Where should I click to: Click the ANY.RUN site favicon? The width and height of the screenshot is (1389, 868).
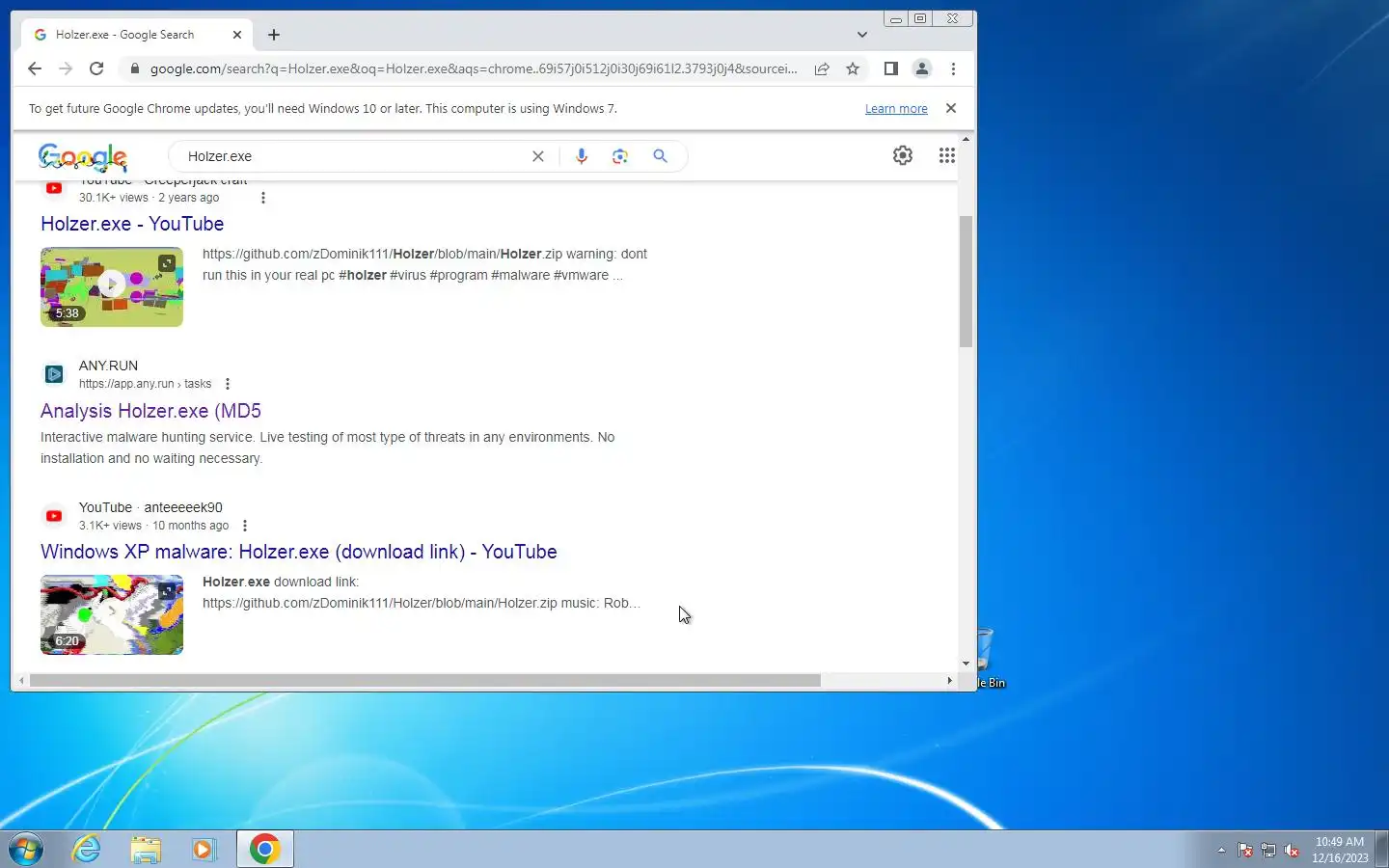[x=54, y=374]
